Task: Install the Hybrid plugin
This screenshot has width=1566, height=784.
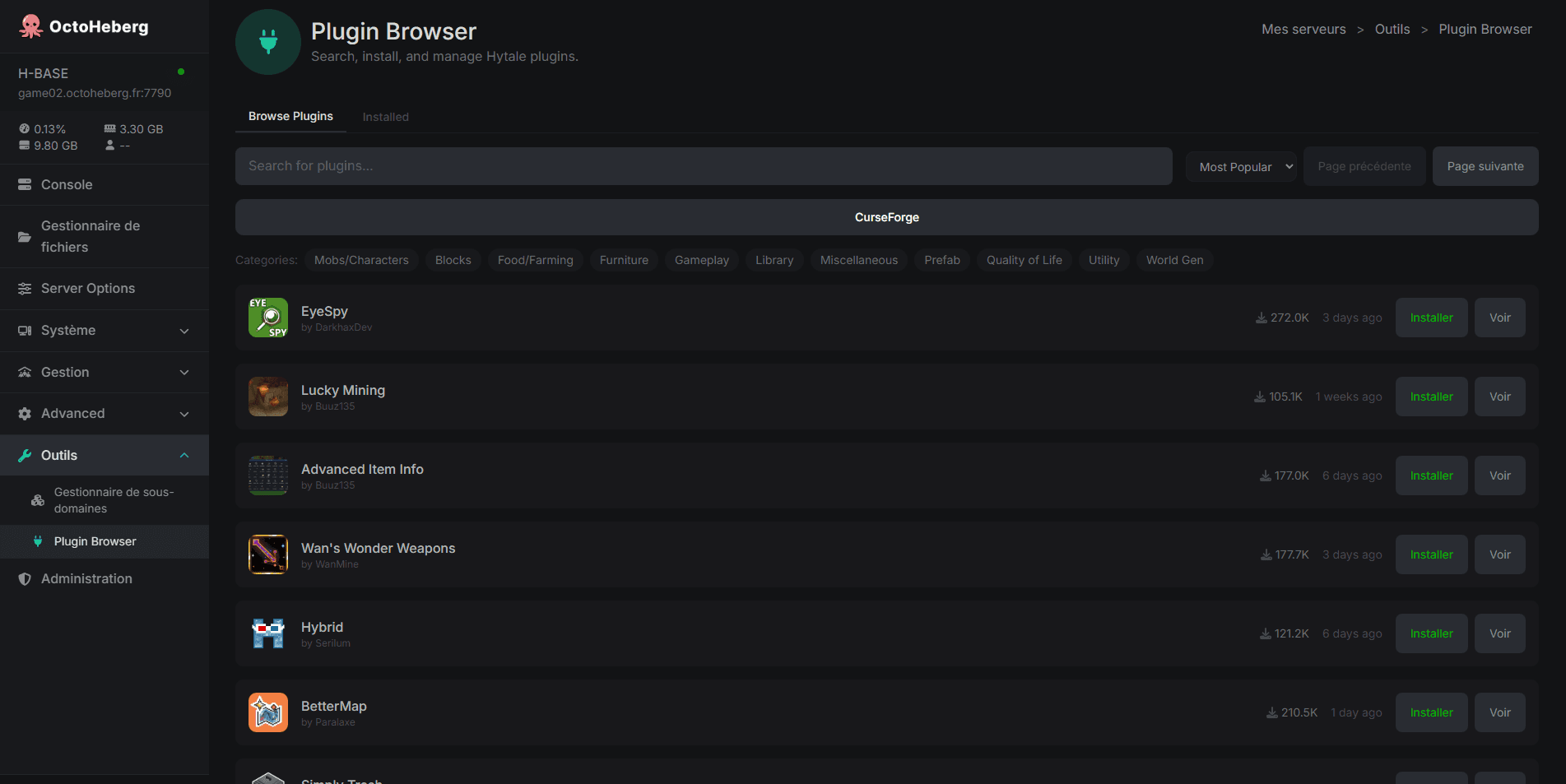Action: coord(1432,633)
